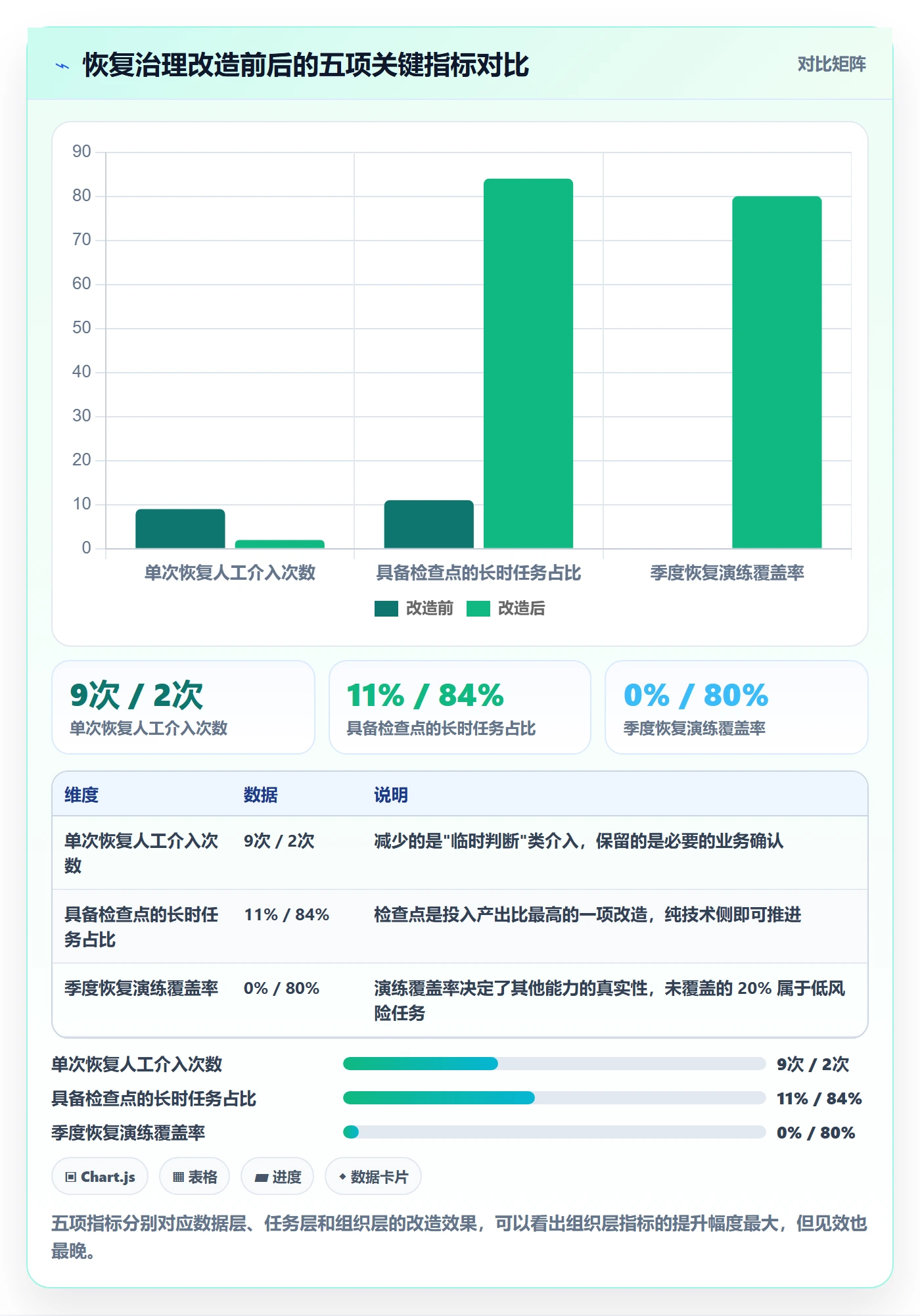Click the description 演练覆盖率决定了其他能力的真实性
Screen dimensions: 920x1316
[610, 1000]
